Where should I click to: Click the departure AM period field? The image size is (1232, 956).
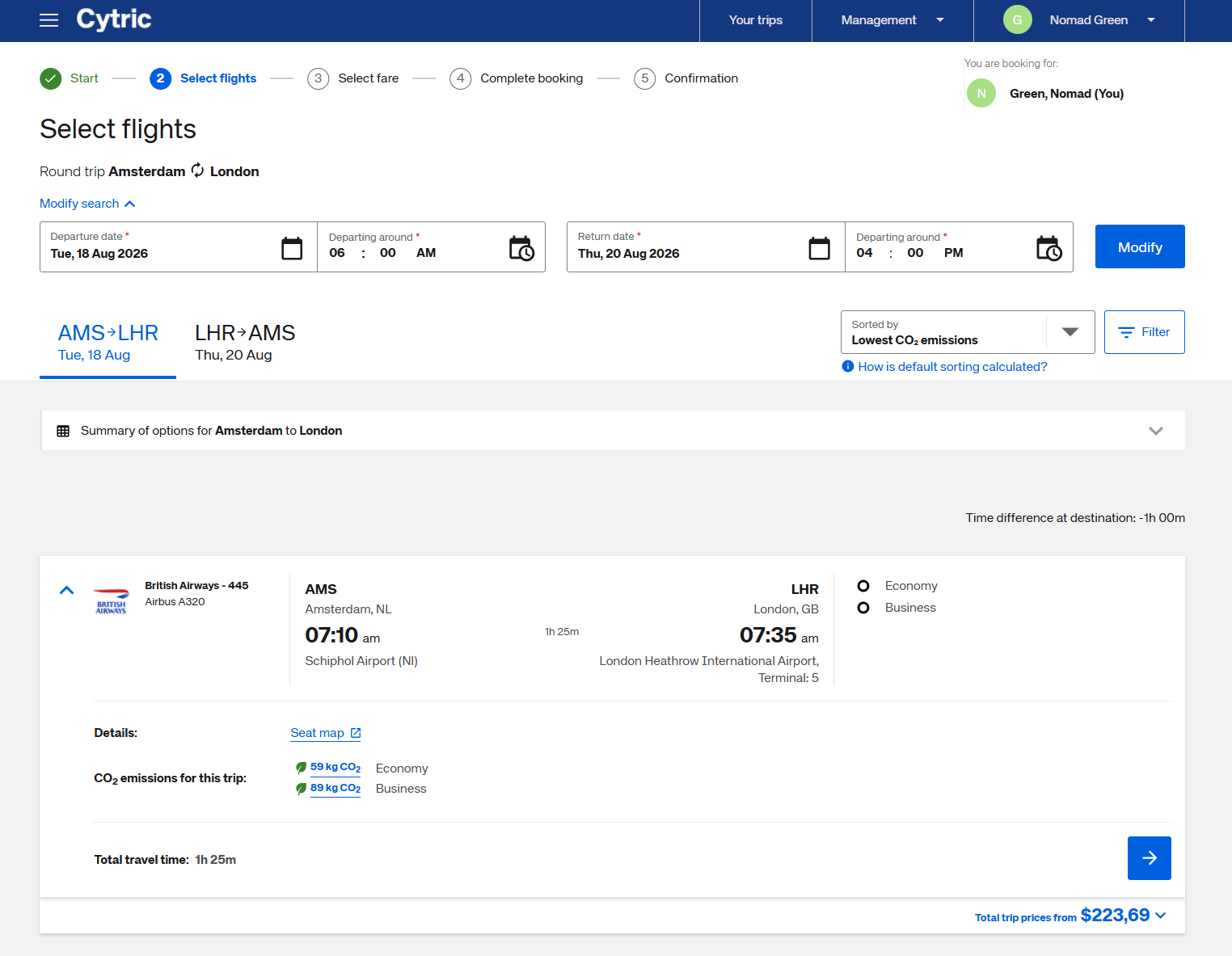point(426,253)
